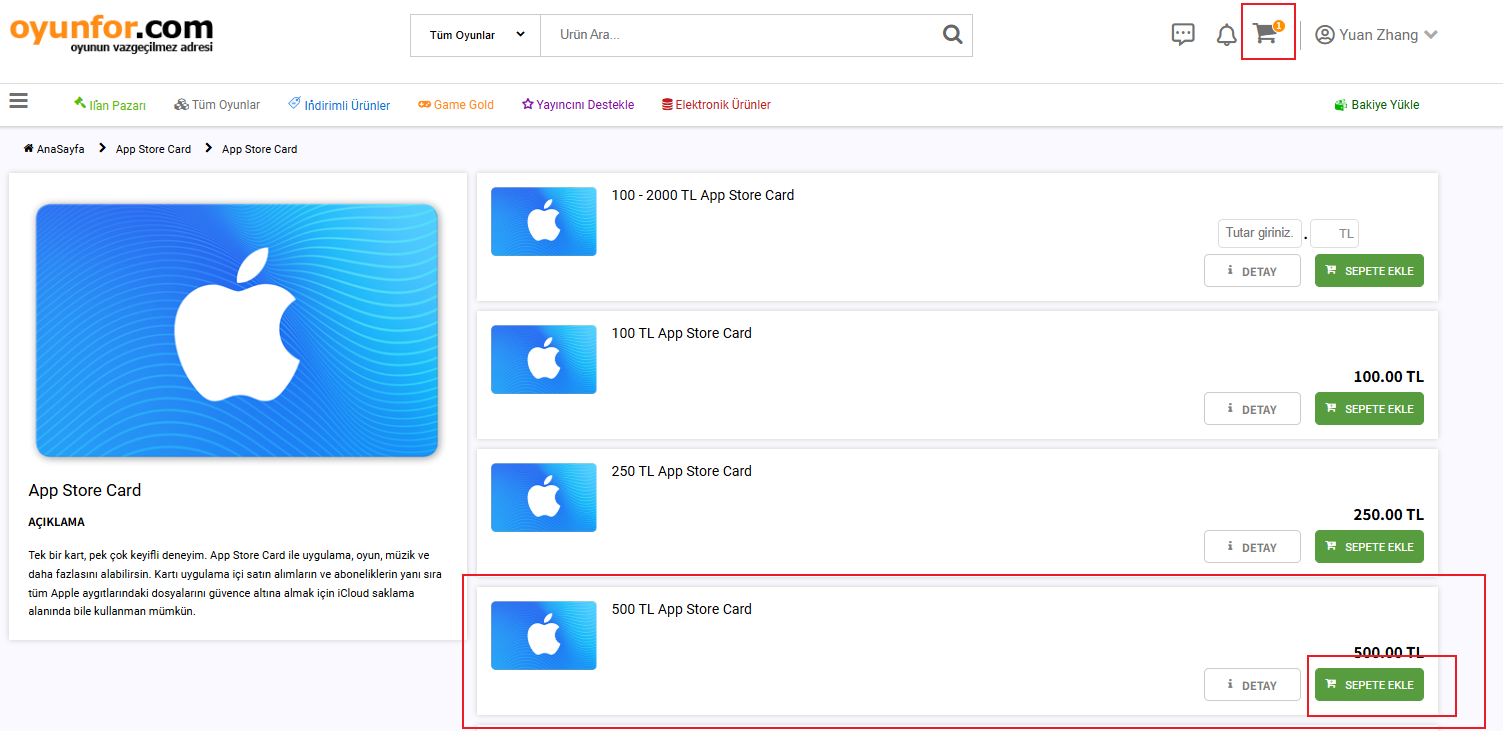The height and width of the screenshot is (731, 1503).
Task: Open the Game Gold section
Action: tap(456, 104)
